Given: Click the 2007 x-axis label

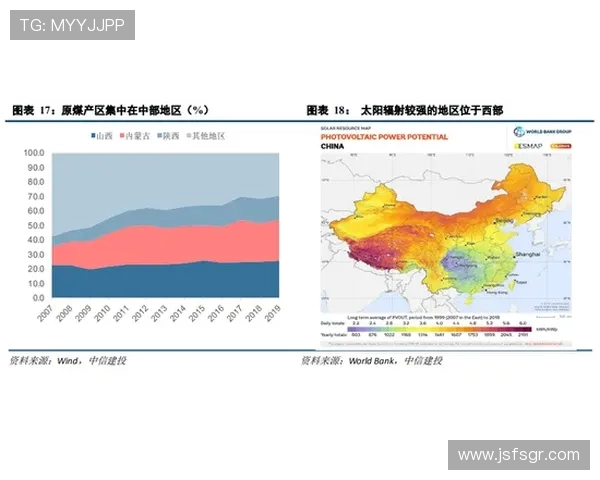Looking at the screenshot, I should click(x=45, y=313).
